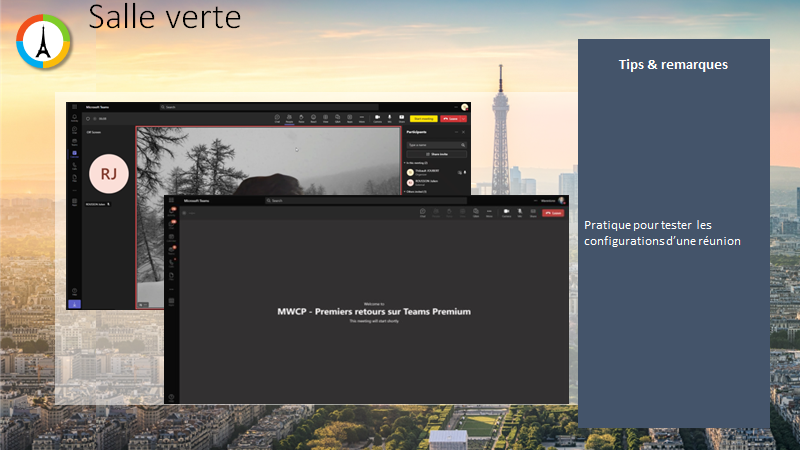Open Chat in back Teams left sidebar
The height and width of the screenshot is (450, 800).
(74, 130)
